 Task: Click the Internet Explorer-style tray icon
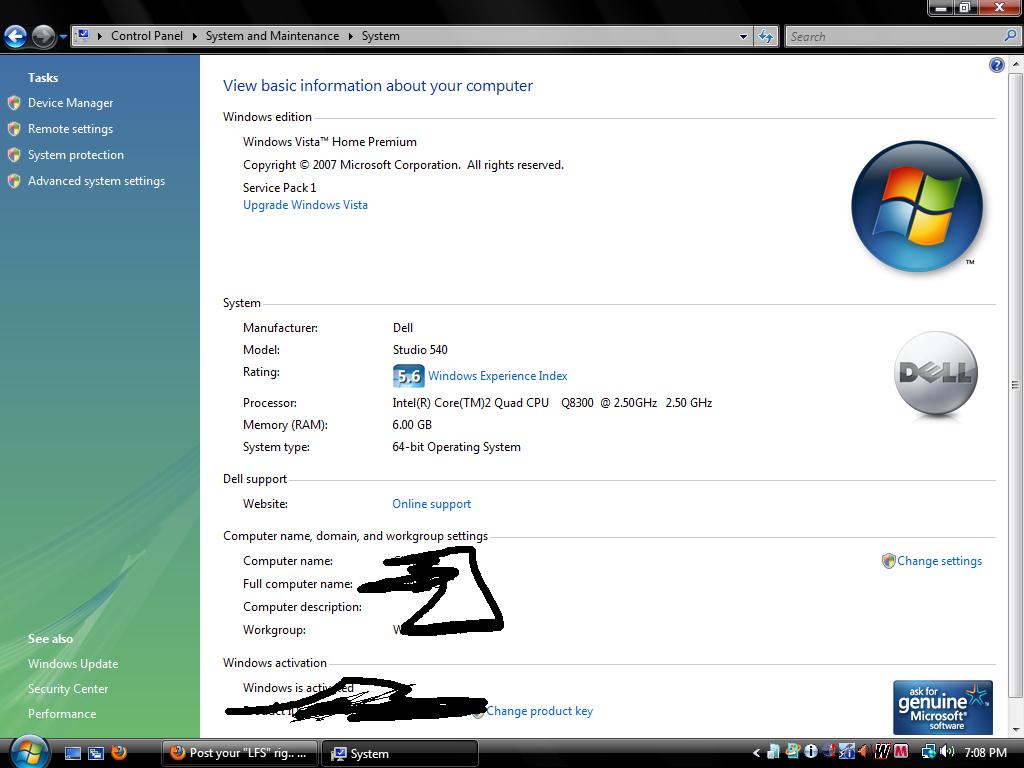793,752
